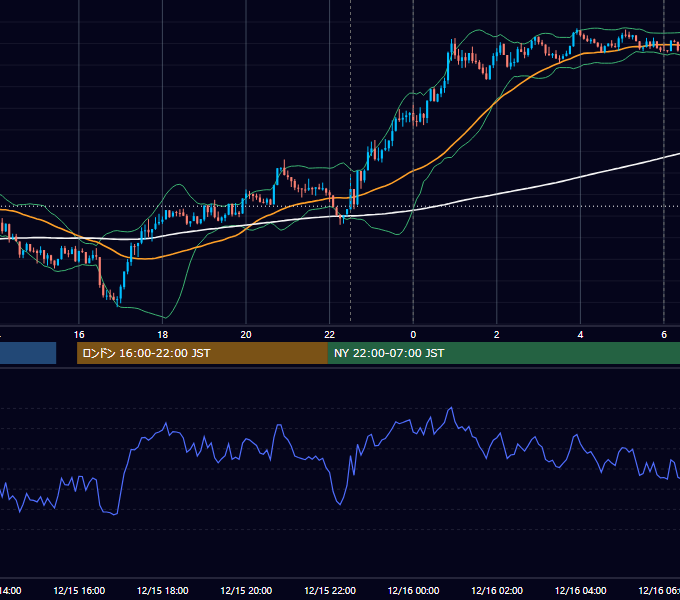Viewport: 680px width, 600px height.
Task: Click the "4" hour label on the upper time axis
Action: point(580,335)
